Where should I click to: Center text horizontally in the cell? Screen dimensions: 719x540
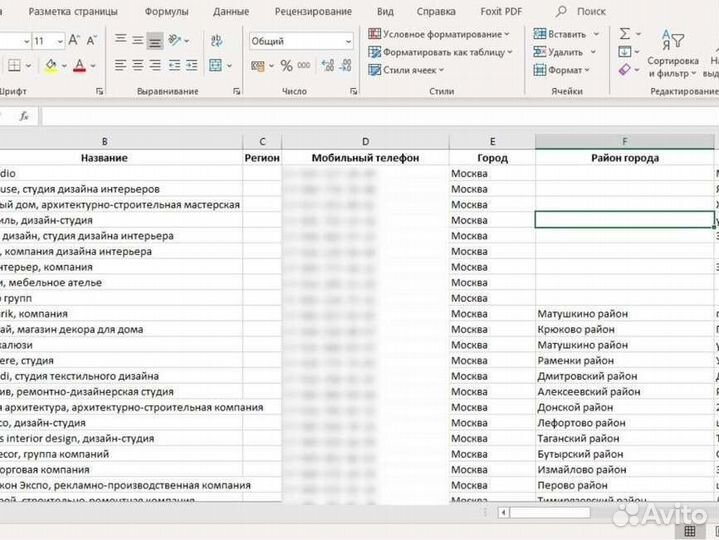pyautogui.click(x=138, y=65)
